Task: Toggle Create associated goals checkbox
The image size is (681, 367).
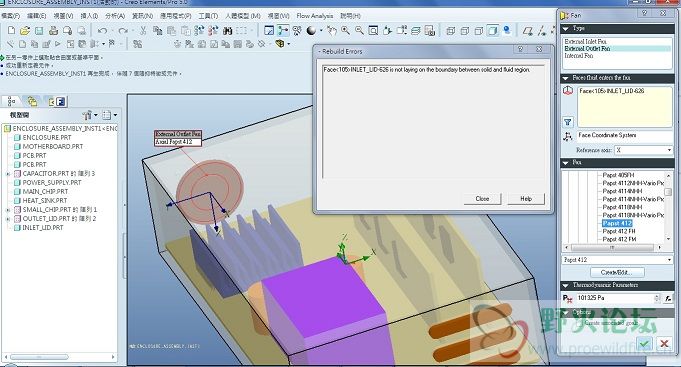Action: [579, 323]
